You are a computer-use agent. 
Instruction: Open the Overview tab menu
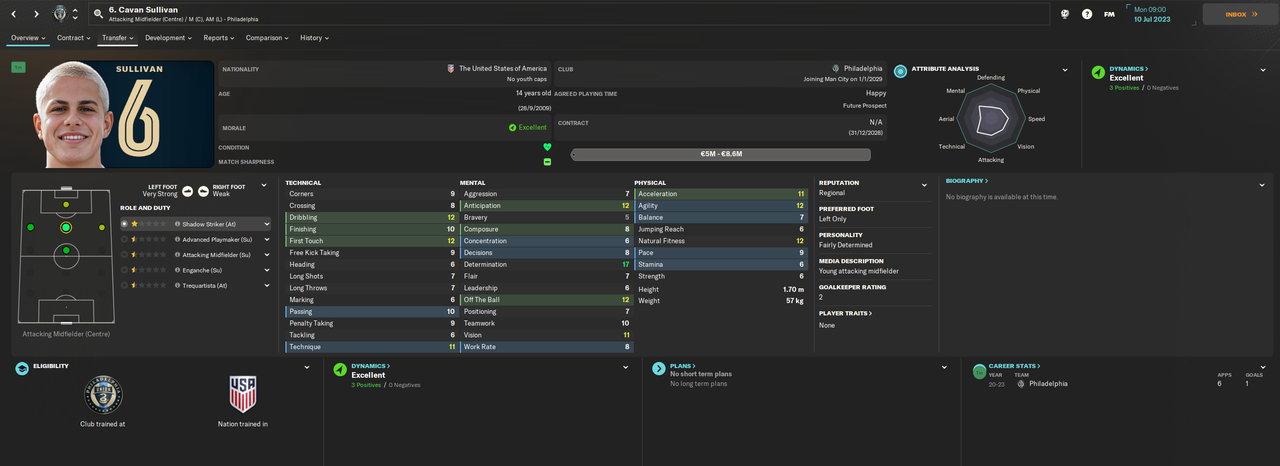(29, 38)
